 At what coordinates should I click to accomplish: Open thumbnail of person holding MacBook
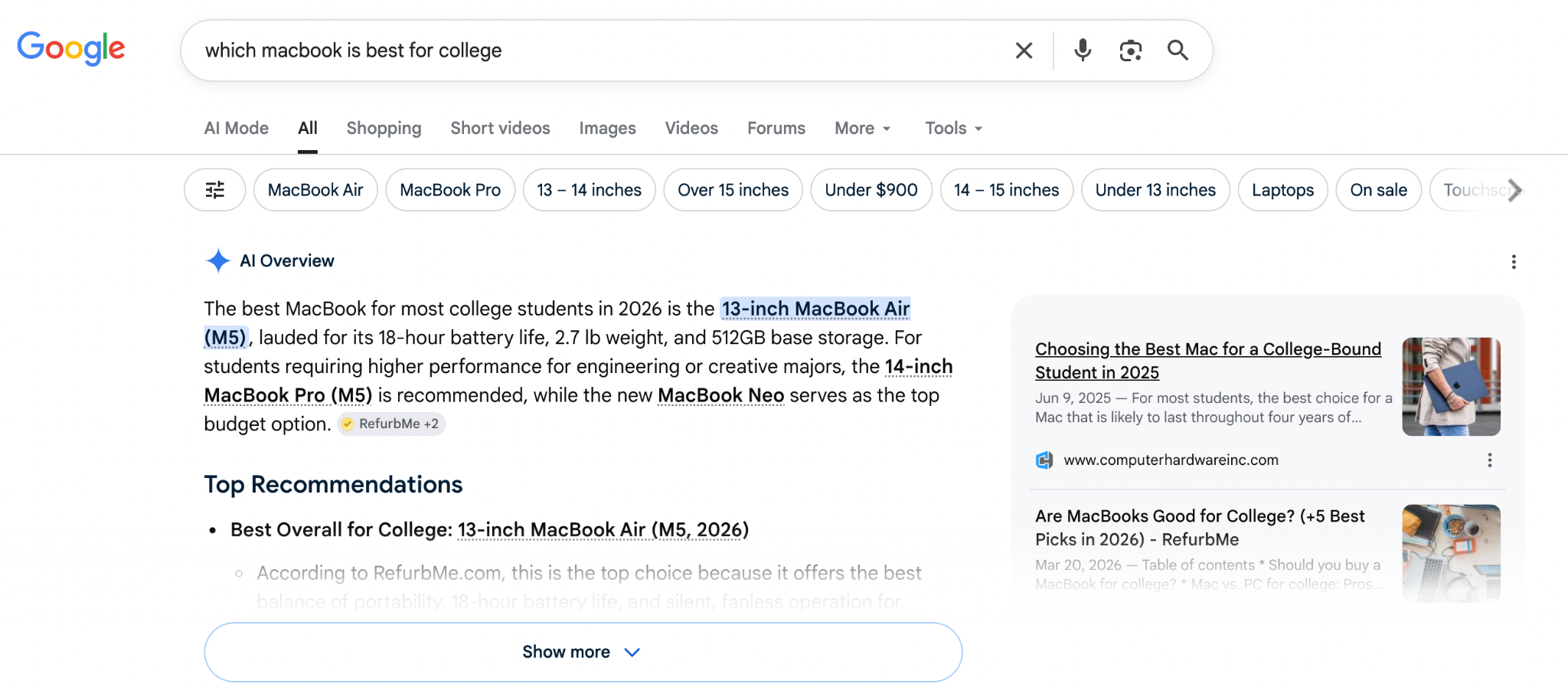1451,387
